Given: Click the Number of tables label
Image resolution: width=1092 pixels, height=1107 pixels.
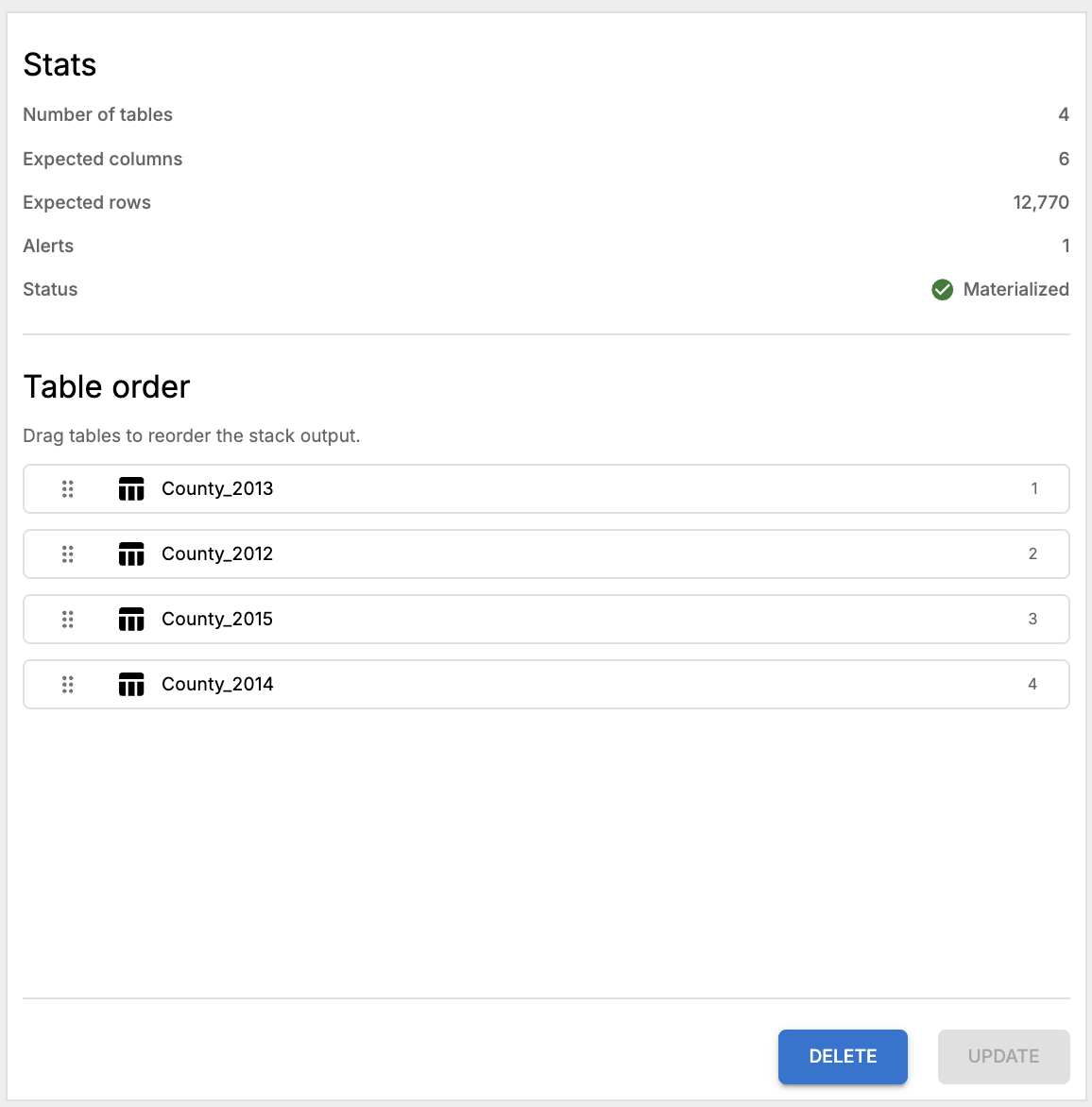Looking at the screenshot, I should pos(97,114).
